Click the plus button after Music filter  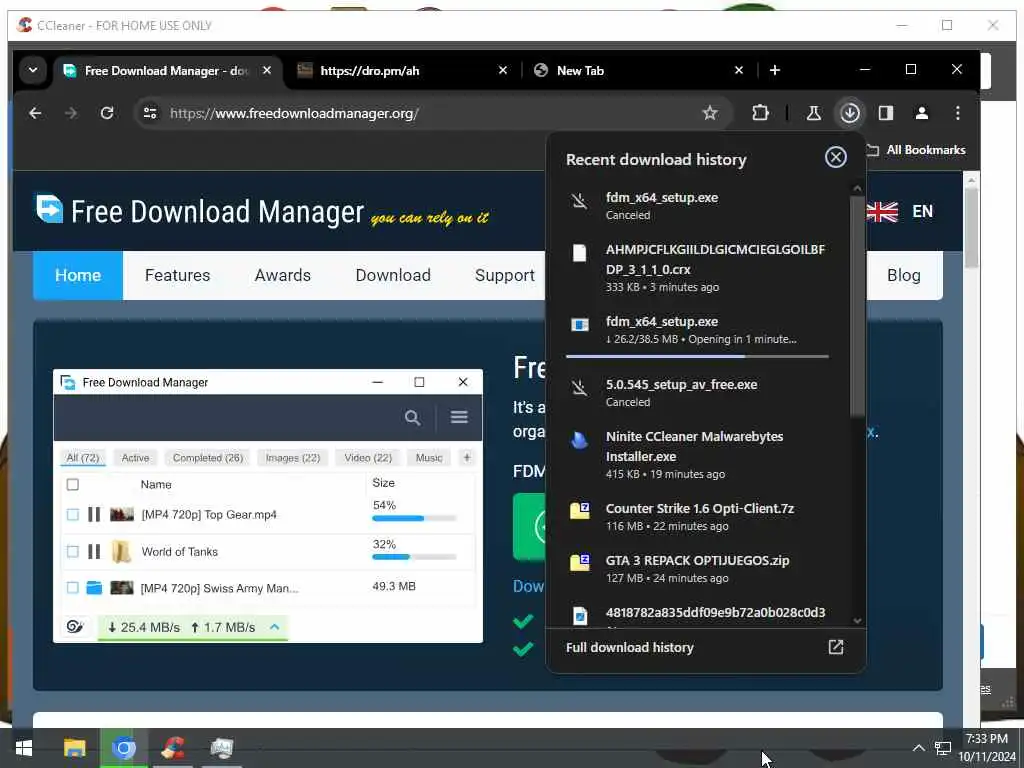pos(467,458)
